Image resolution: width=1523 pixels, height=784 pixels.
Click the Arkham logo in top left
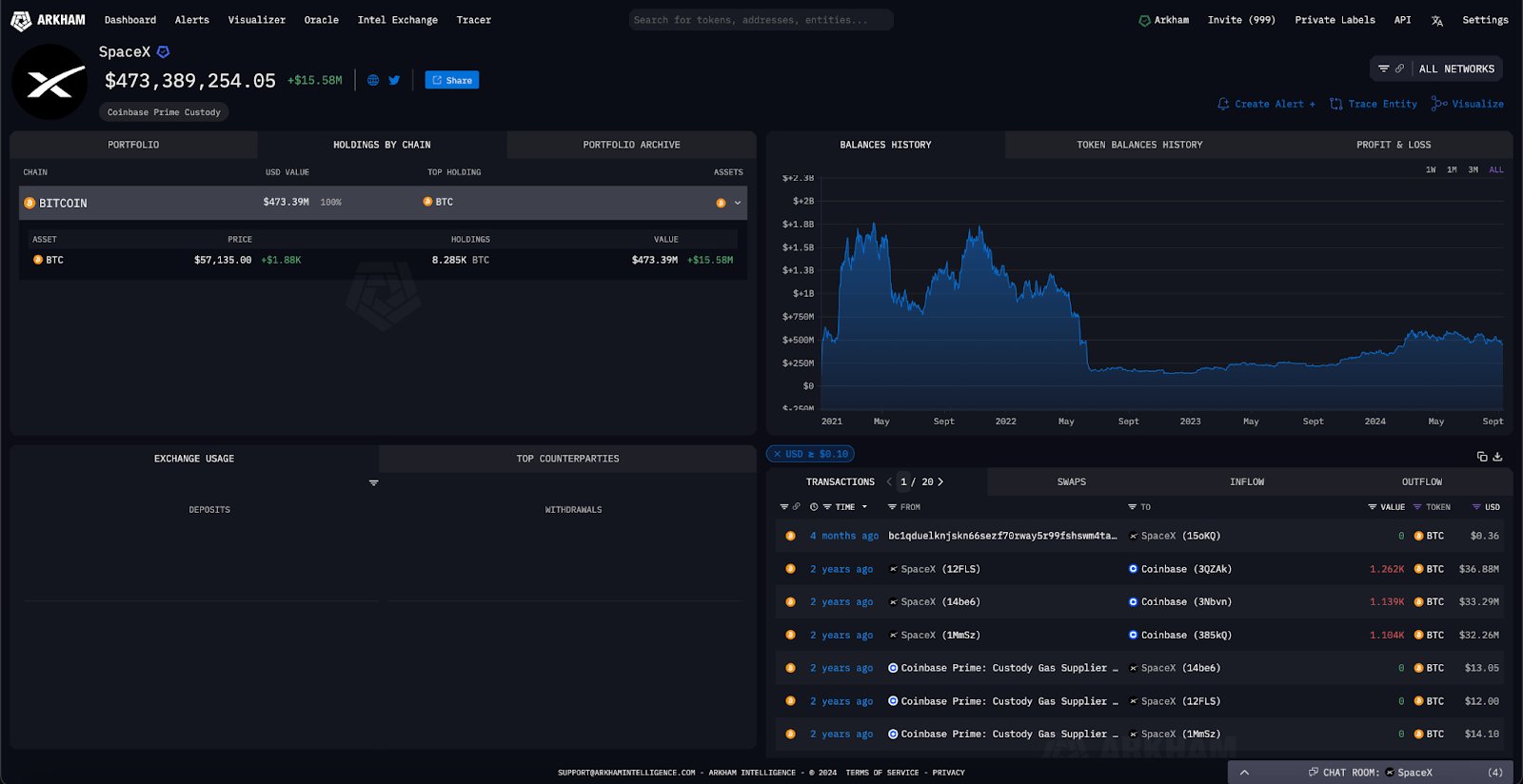pyautogui.click(x=48, y=19)
